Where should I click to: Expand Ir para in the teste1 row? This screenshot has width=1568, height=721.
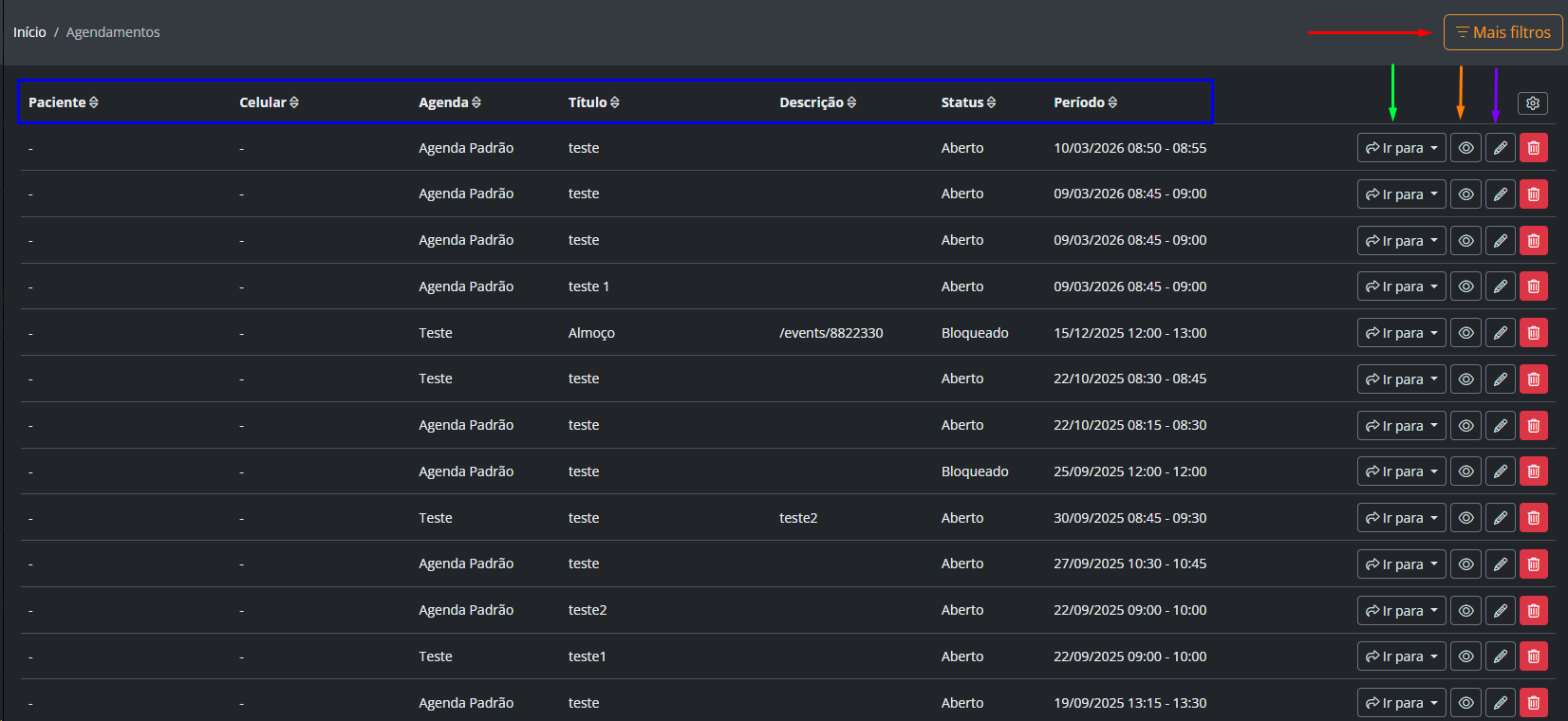click(1401, 656)
